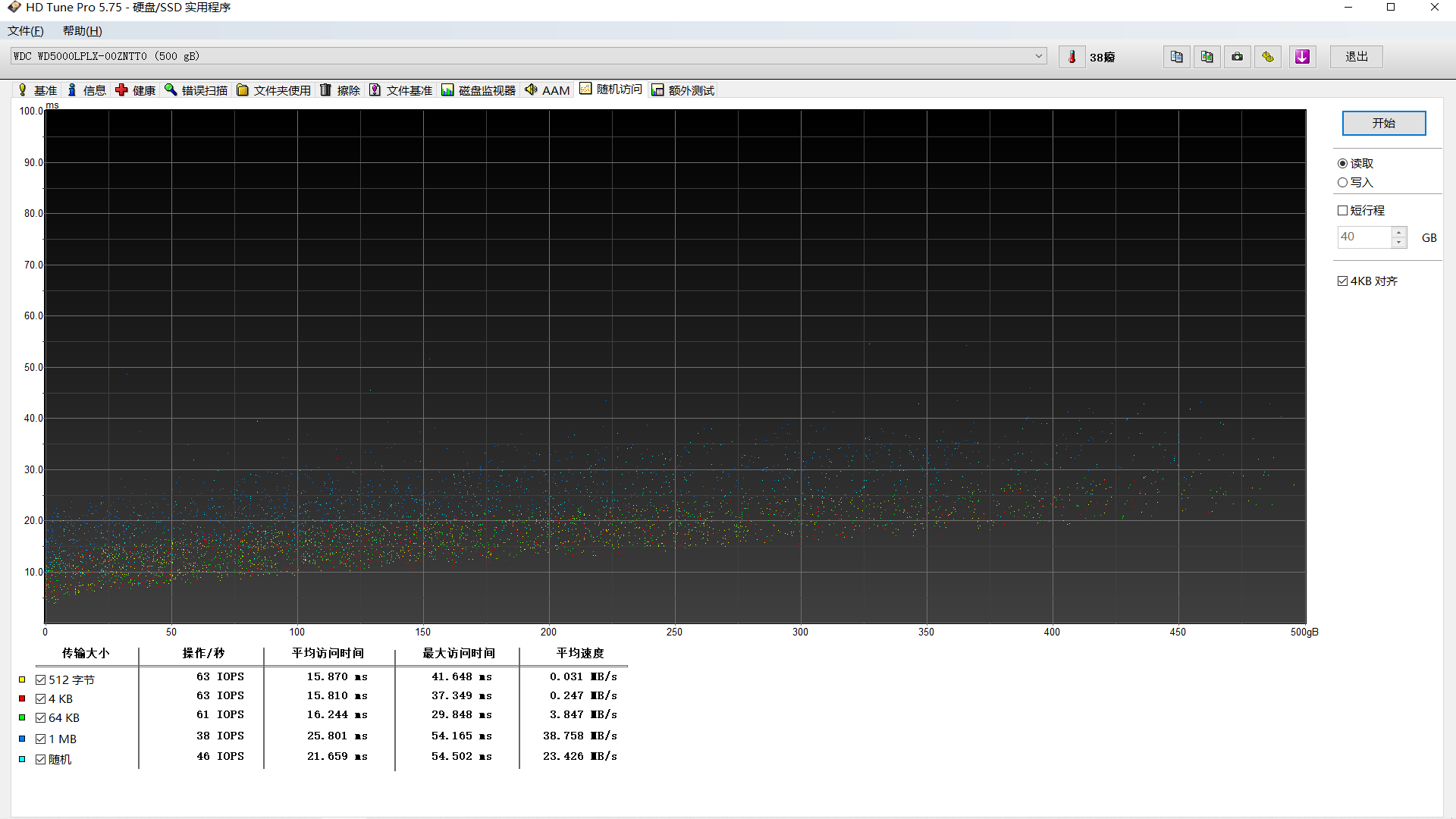Click the red 4 KB color swatch
Image resolution: width=1456 pixels, height=819 pixels.
click(22, 699)
